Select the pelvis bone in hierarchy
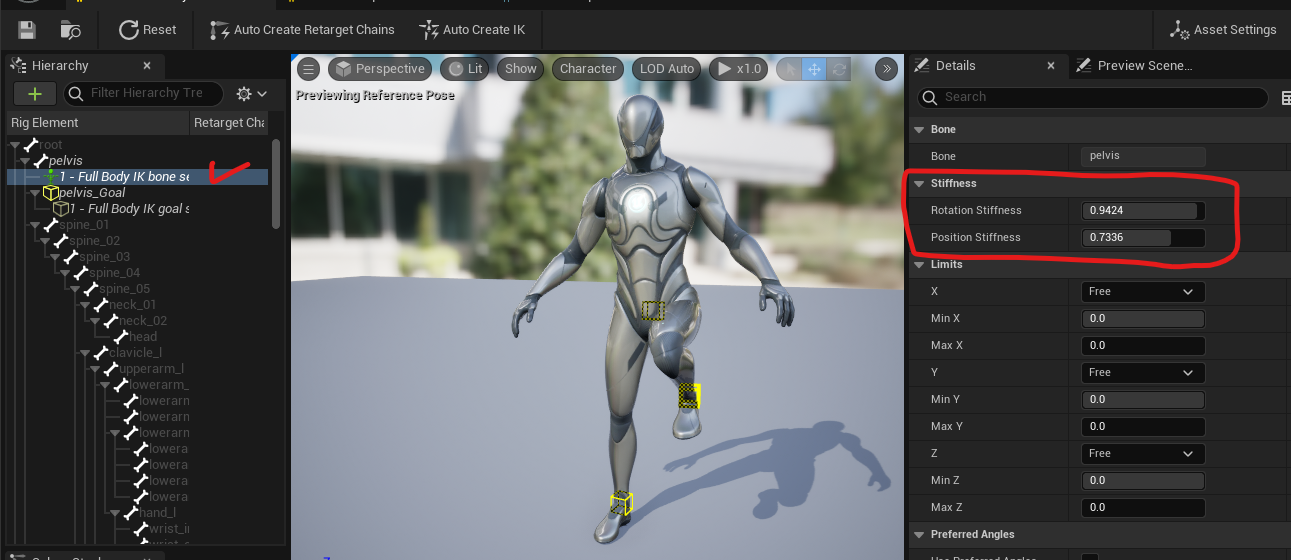This screenshot has height=560, width=1291. click(65, 160)
